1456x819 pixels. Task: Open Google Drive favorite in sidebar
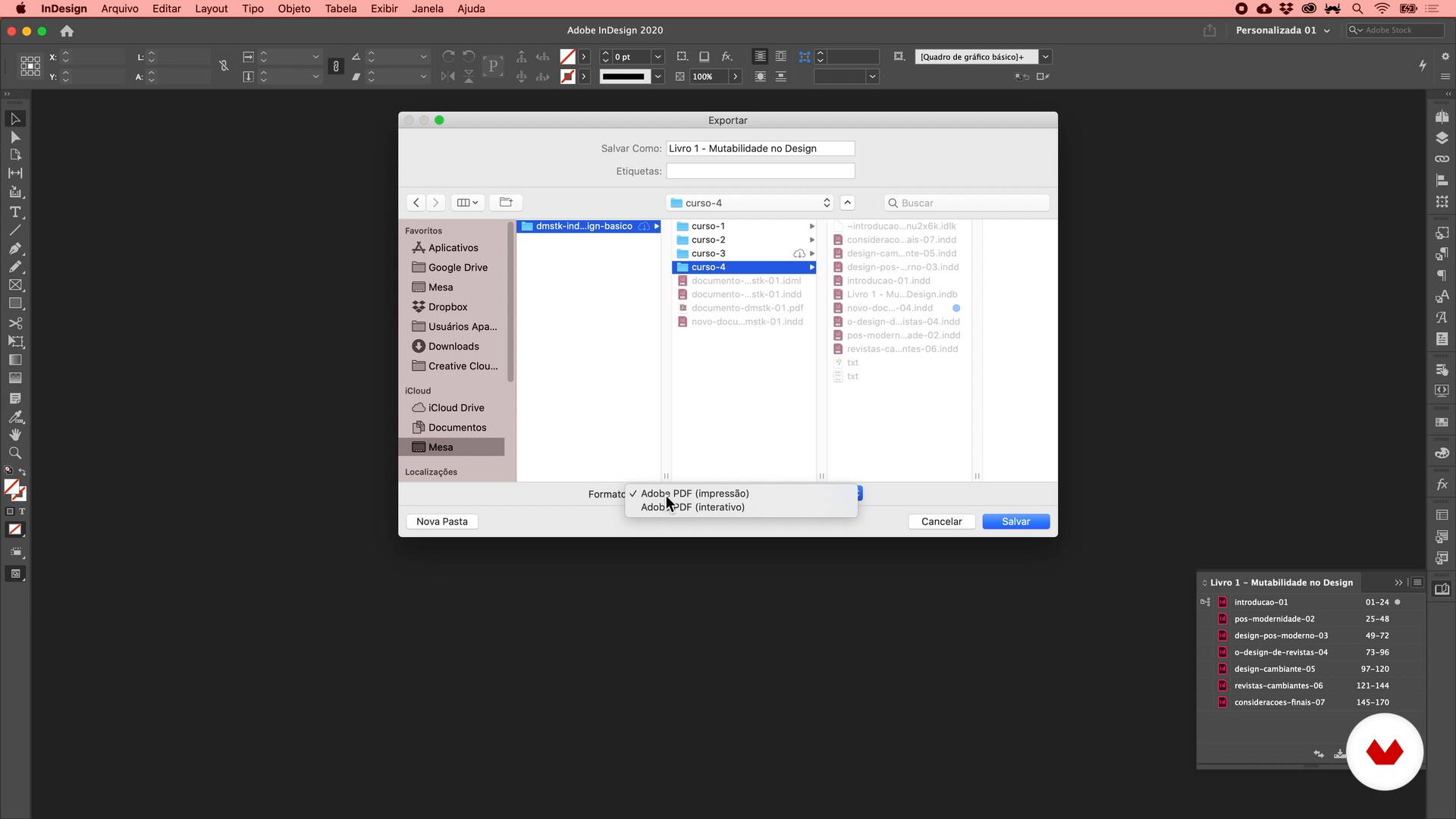[x=457, y=268]
